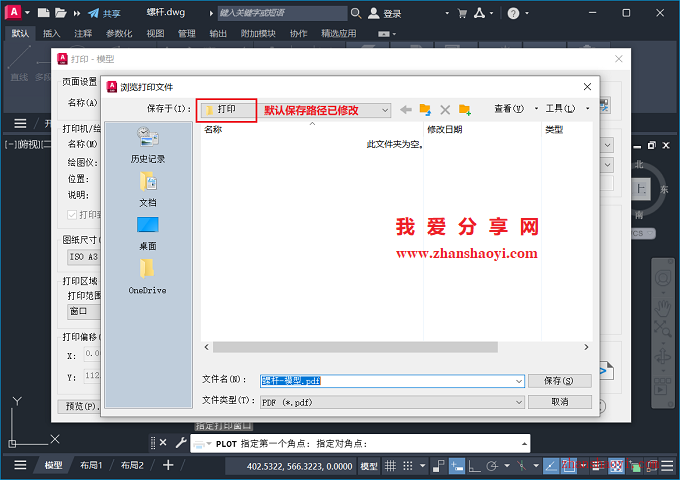Click the 文件名 filename input field
The image size is (680, 480).
click(x=390, y=381)
